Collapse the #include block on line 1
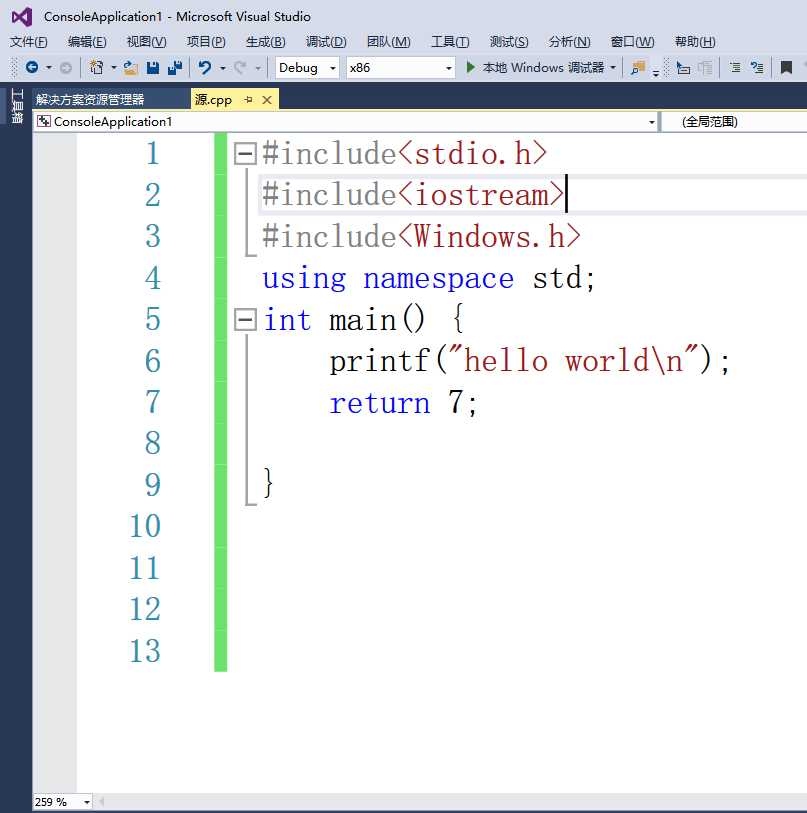Screen dimensions: 807x813 (x=245, y=153)
